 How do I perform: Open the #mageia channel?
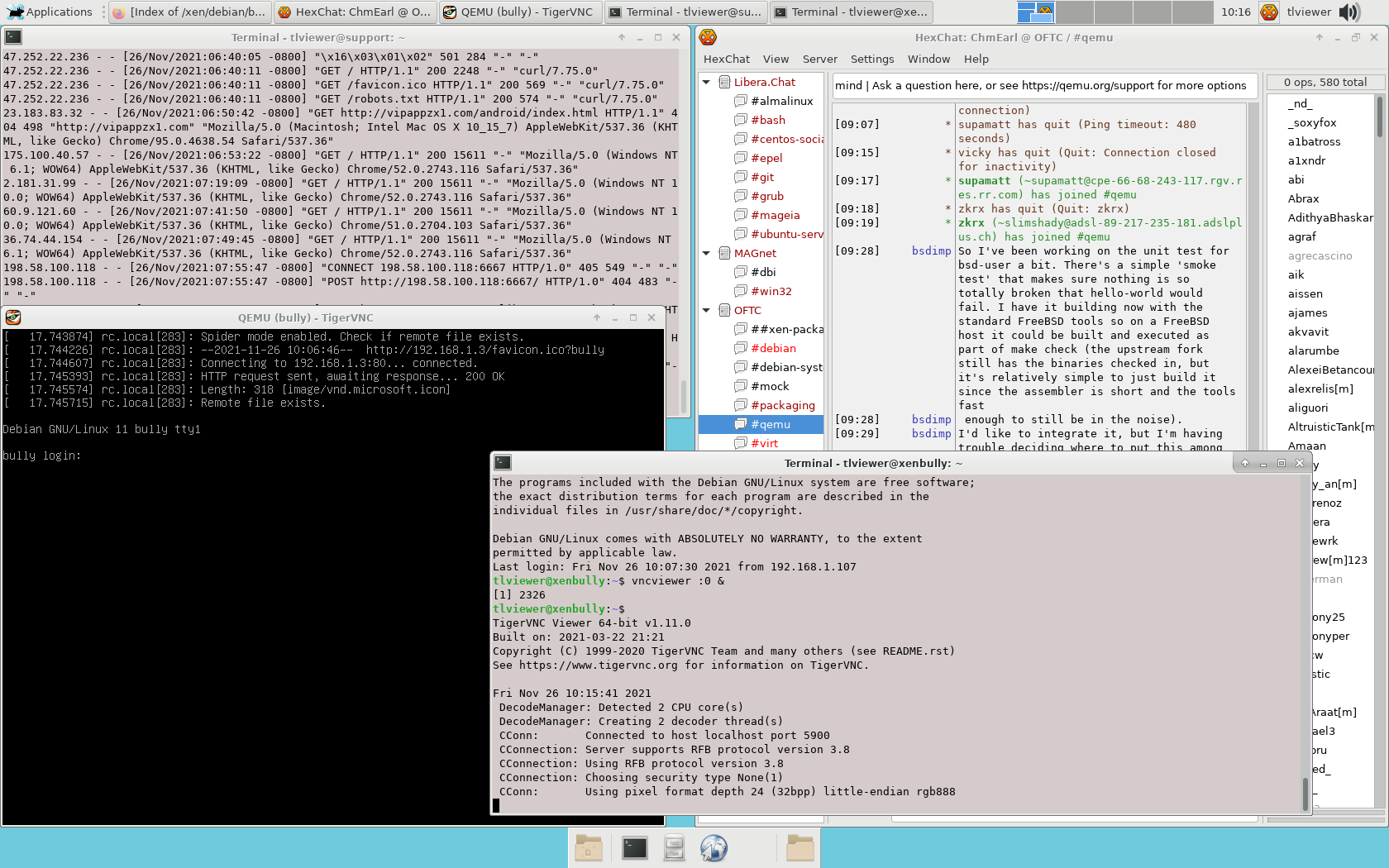[775, 215]
